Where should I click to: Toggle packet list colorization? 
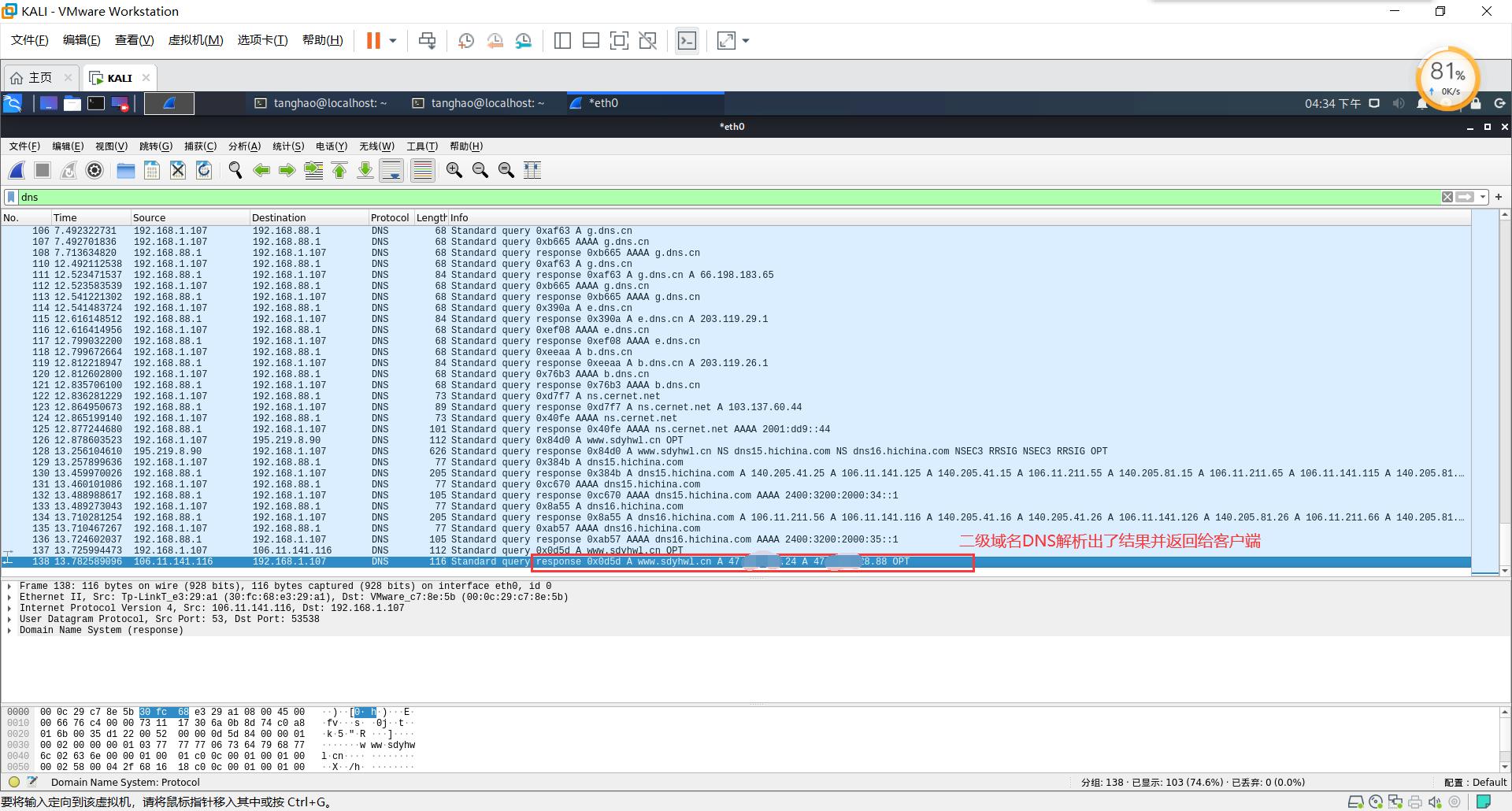pos(423,170)
